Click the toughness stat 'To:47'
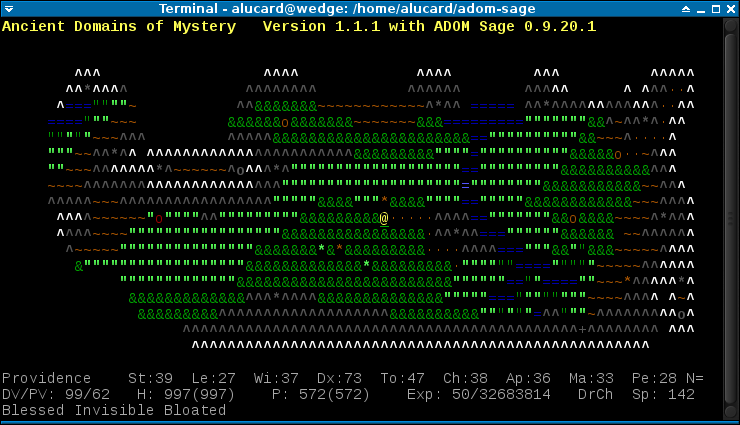Image resolution: width=740 pixels, height=425 pixels. [403, 378]
